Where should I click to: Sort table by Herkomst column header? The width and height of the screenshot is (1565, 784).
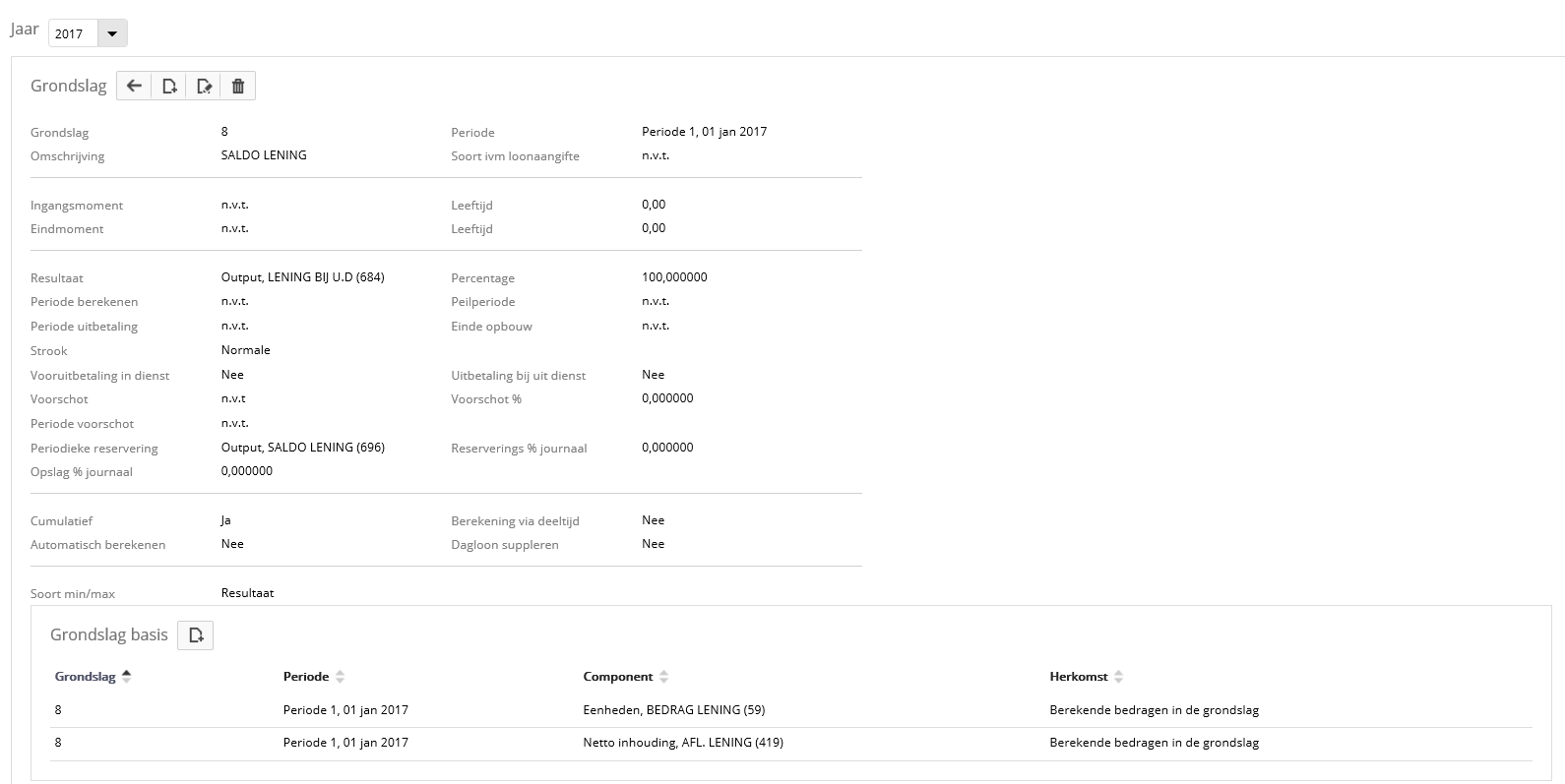1078,677
